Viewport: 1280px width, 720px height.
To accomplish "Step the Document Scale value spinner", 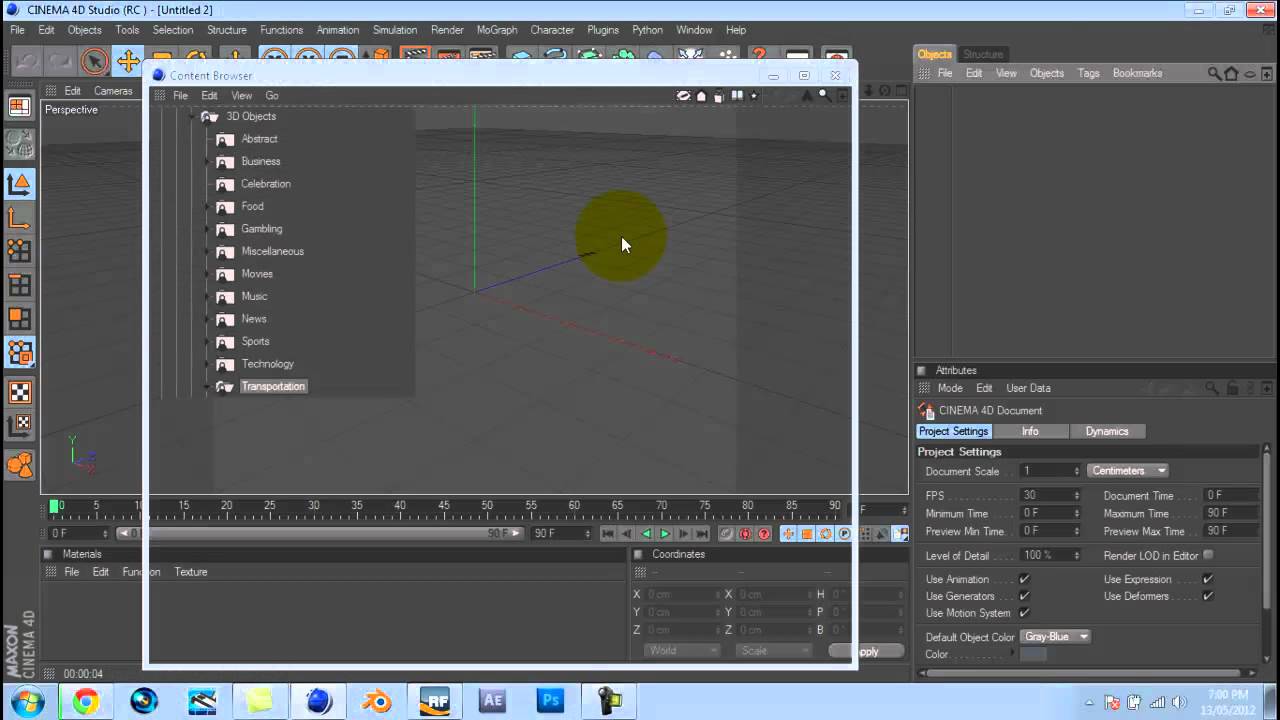I will tap(1077, 471).
